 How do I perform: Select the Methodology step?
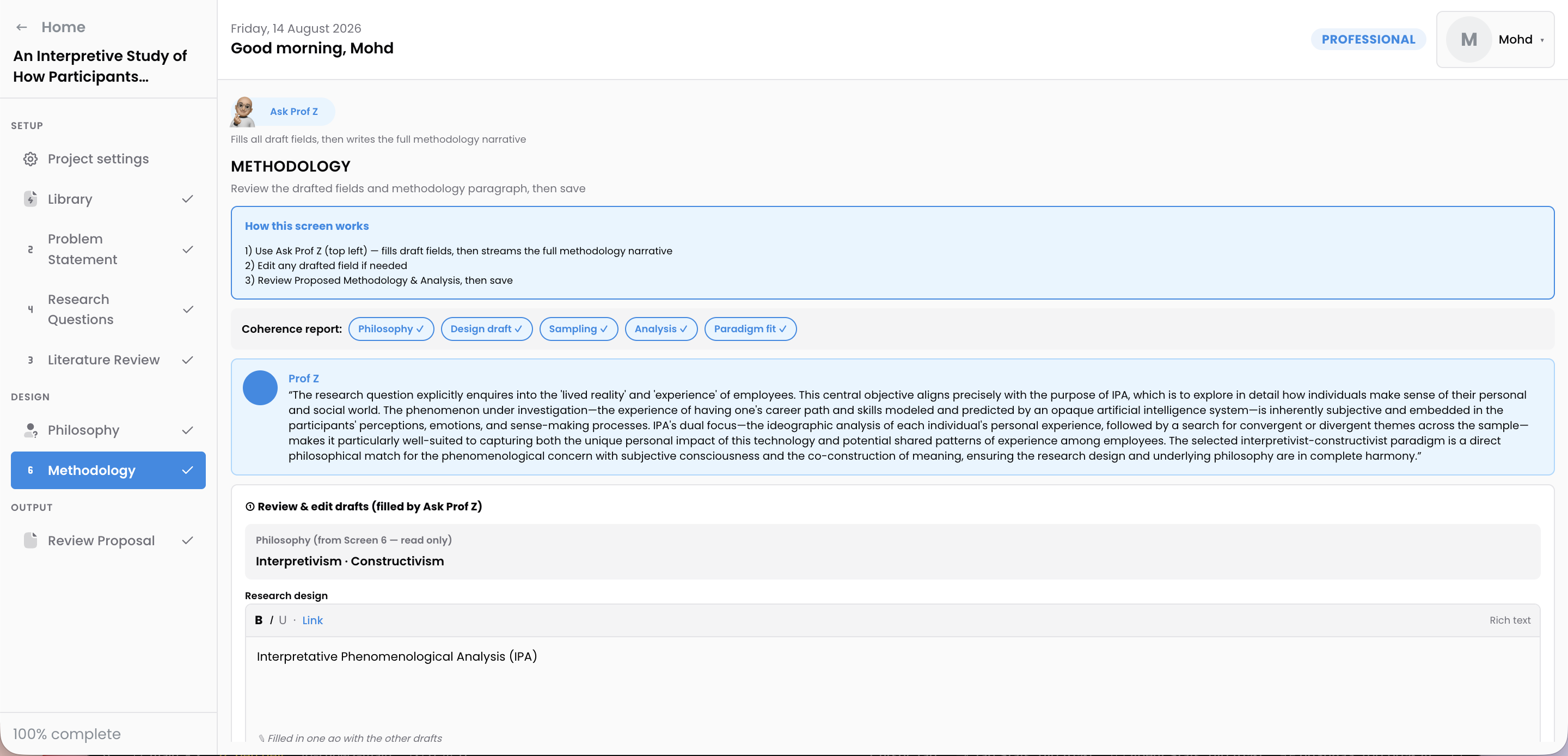tap(108, 470)
